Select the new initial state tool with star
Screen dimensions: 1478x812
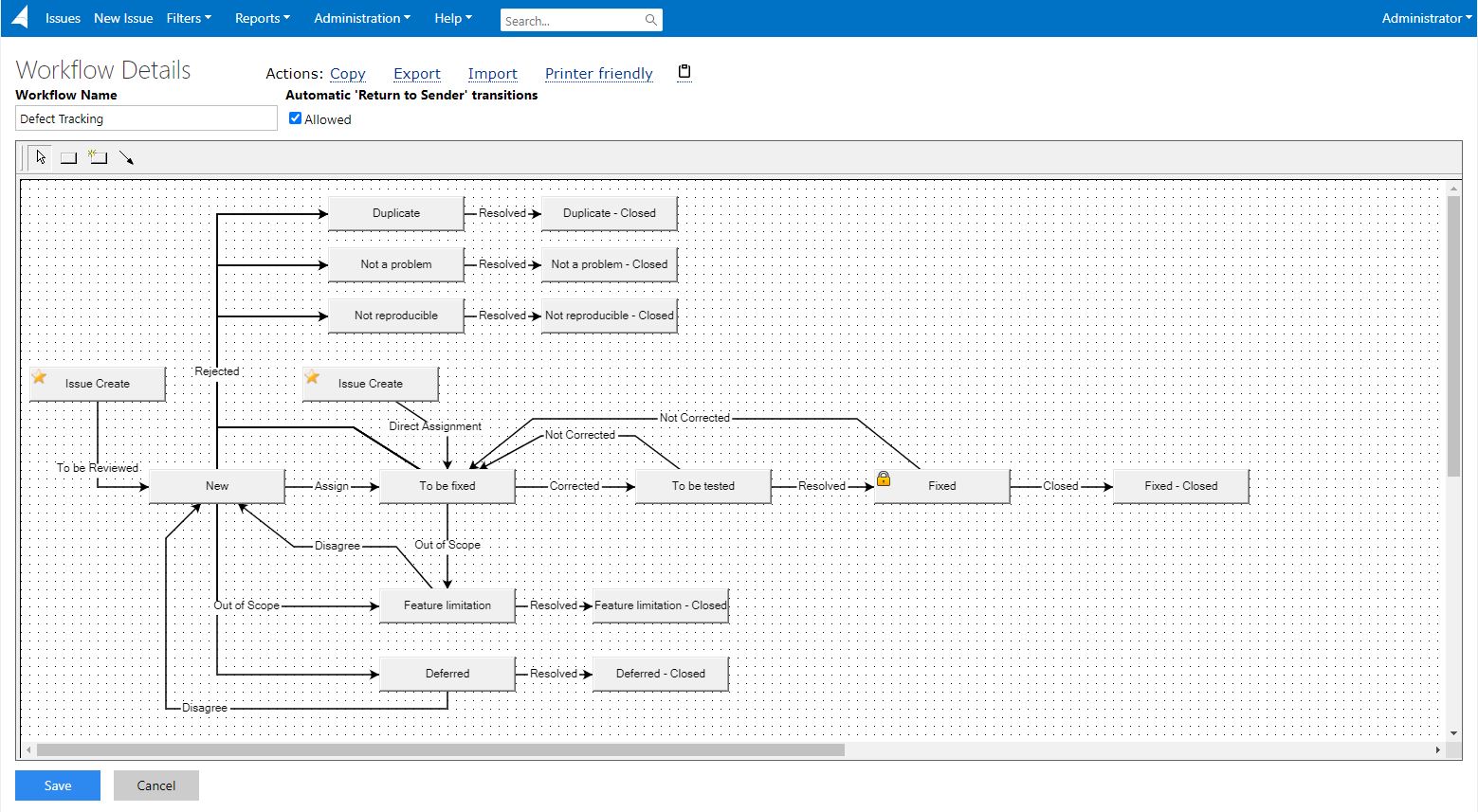[x=98, y=157]
